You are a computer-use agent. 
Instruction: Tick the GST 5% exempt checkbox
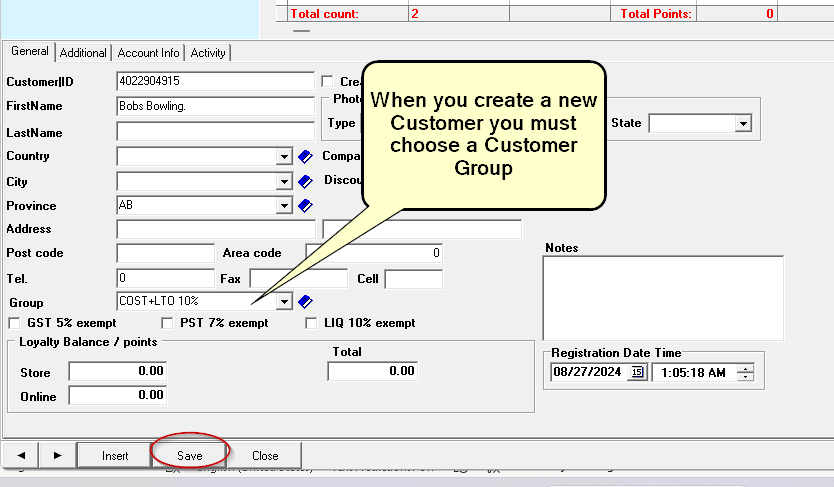coord(14,323)
